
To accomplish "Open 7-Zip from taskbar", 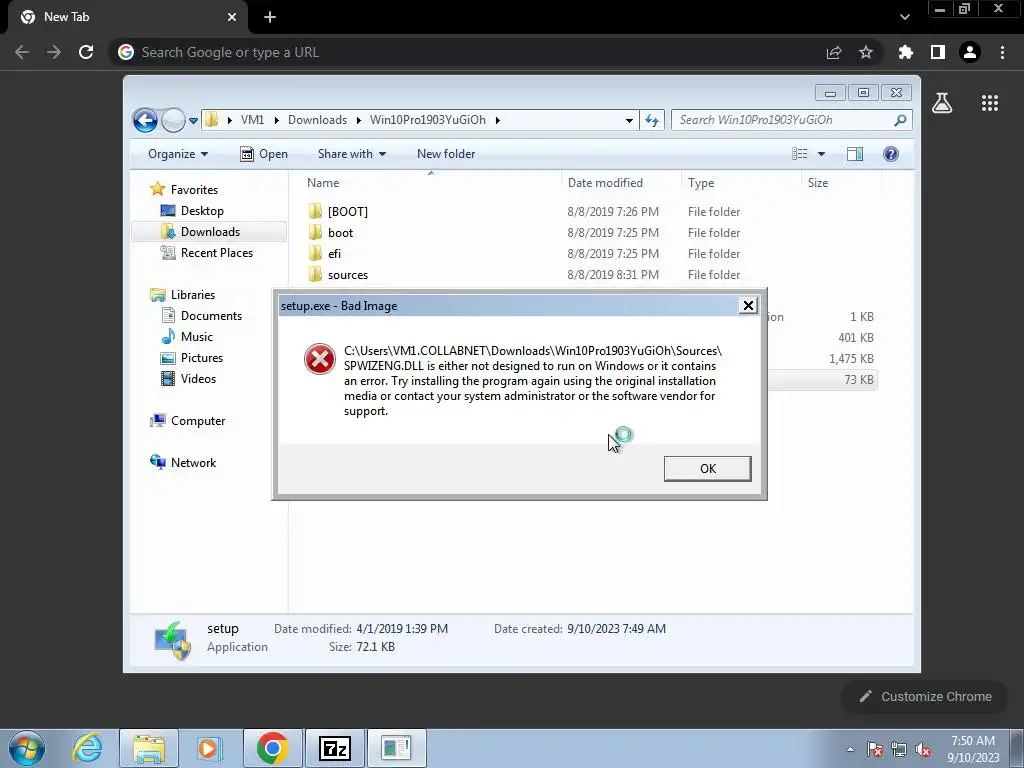I will coord(334,748).
